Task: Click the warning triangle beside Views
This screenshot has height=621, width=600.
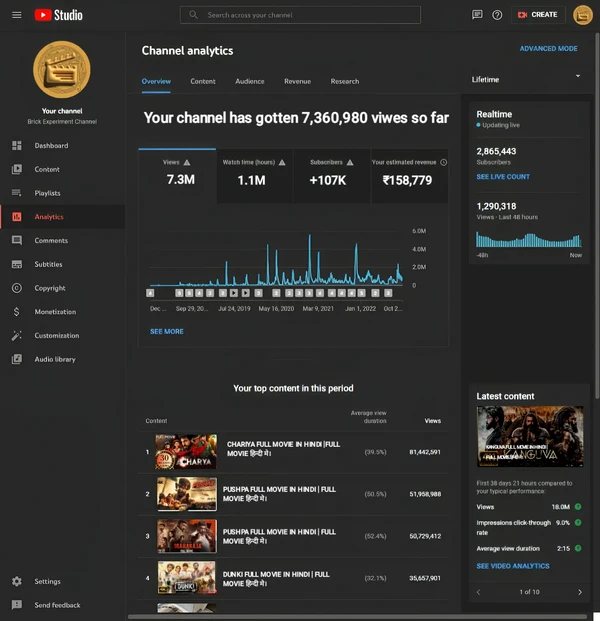Action: click(187, 162)
